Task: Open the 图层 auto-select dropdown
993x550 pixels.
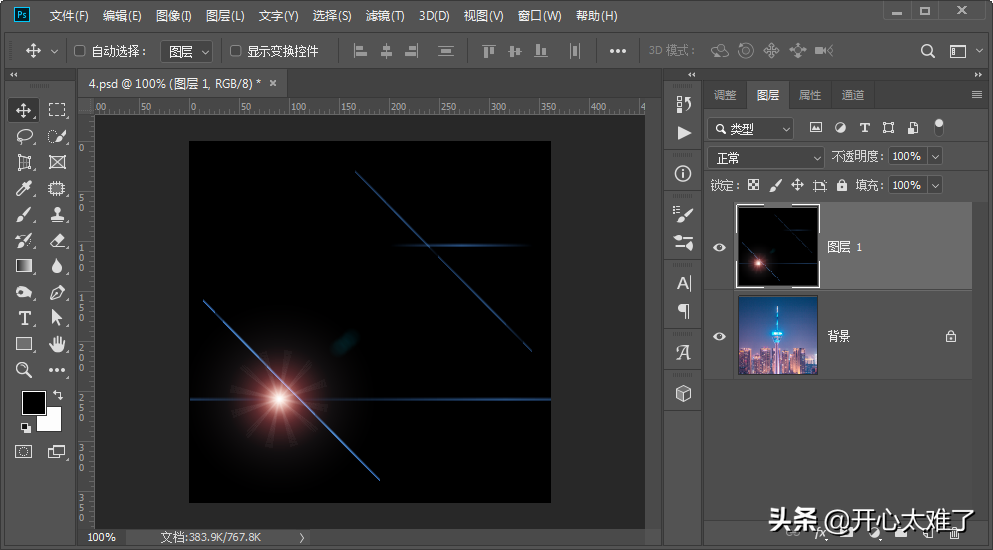Action: (x=186, y=51)
